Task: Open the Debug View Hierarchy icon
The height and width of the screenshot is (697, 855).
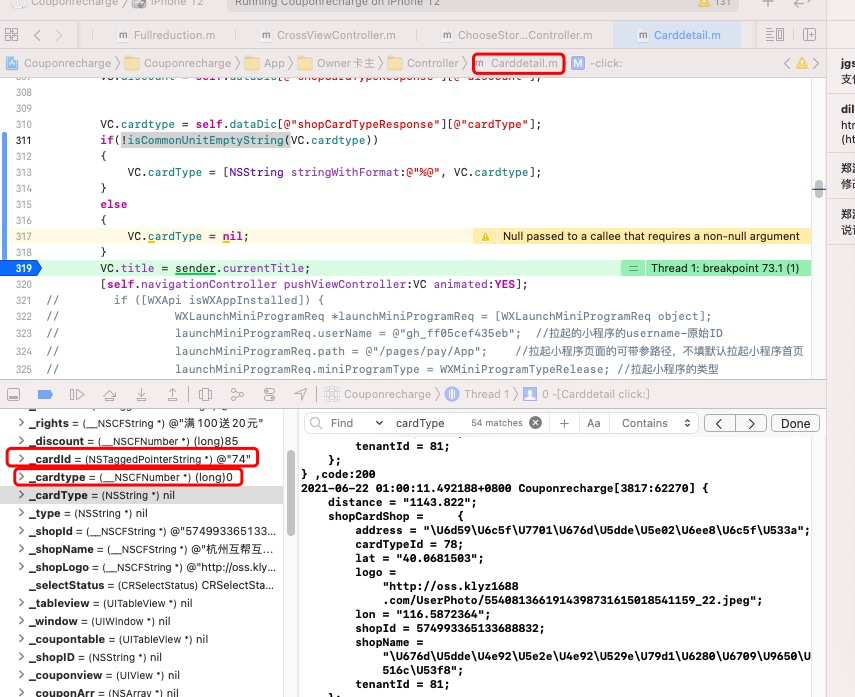Action: point(207,394)
